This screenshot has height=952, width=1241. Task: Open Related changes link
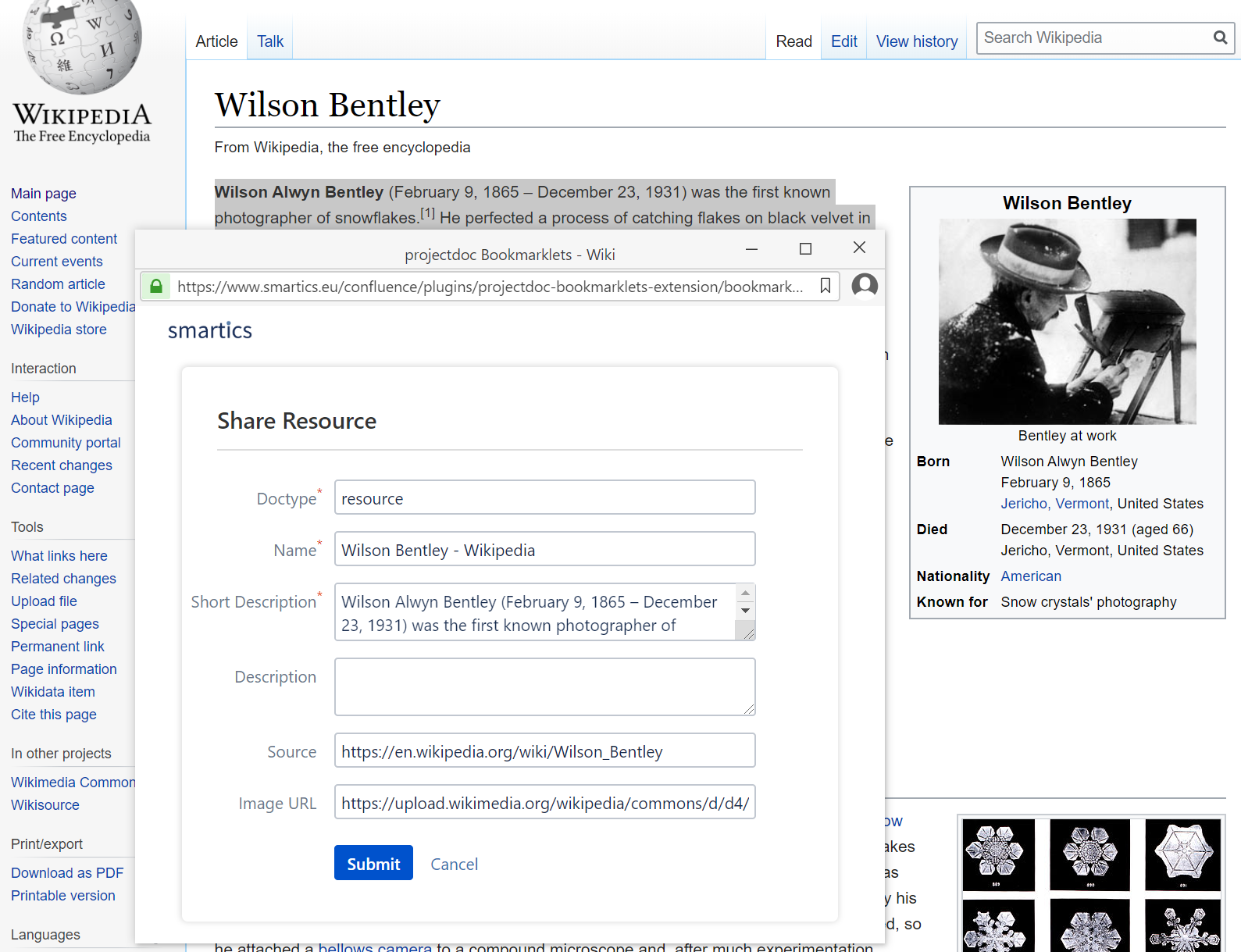click(x=63, y=579)
